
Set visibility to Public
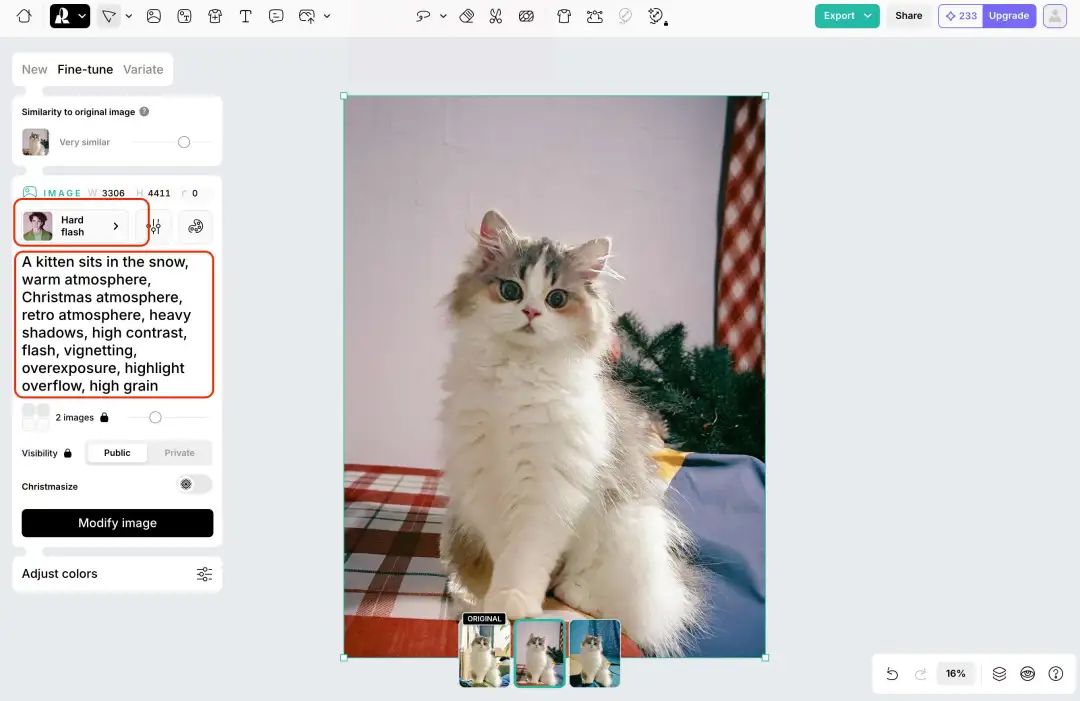click(117, 452)
